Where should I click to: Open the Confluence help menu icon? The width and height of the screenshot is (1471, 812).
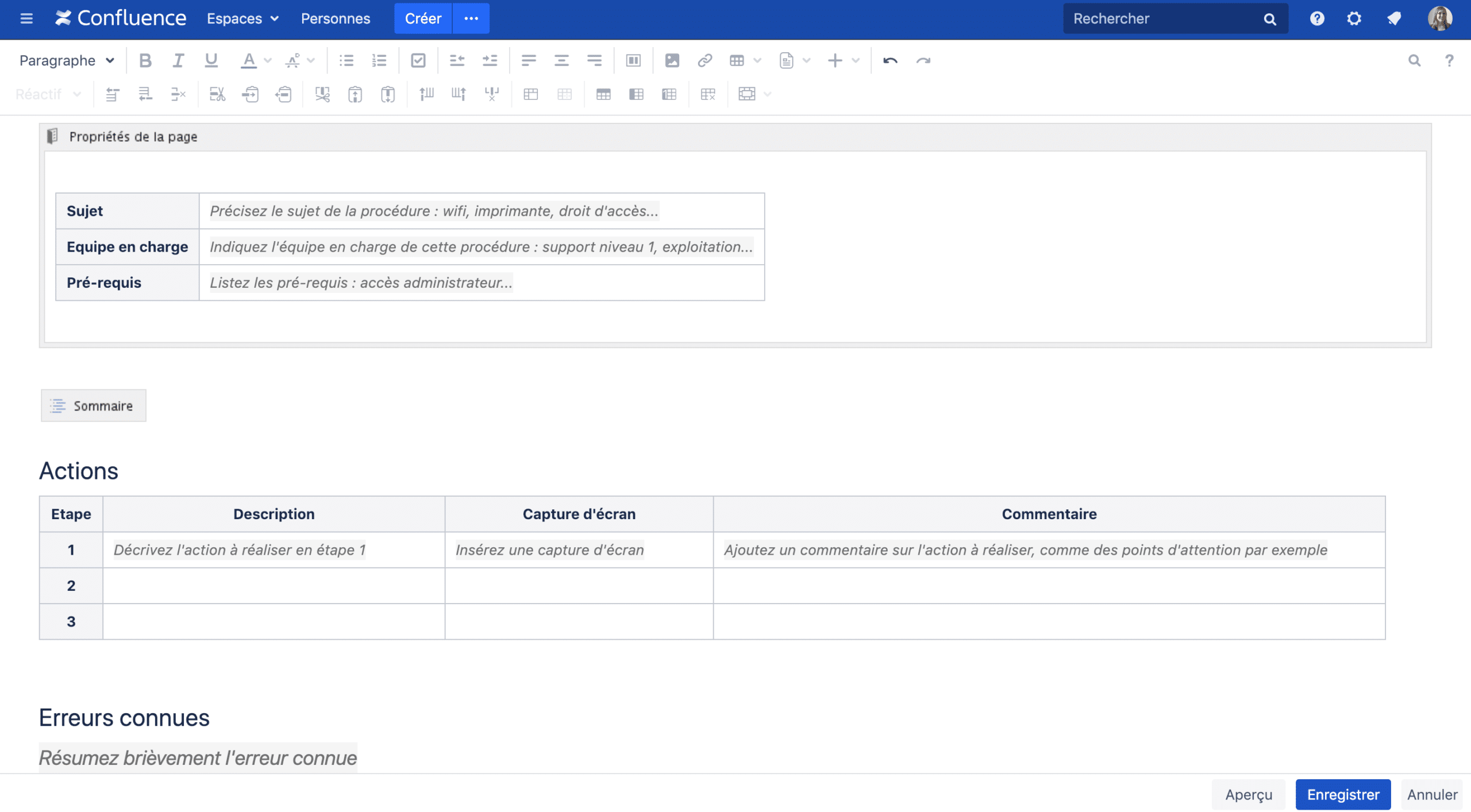[x=1317, y=18]
